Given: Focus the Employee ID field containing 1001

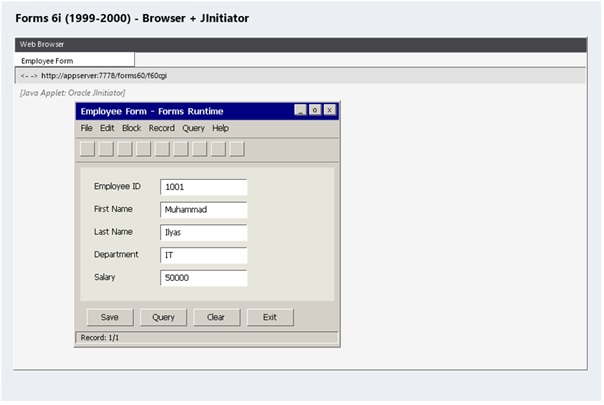Looking at the screenshot, I should 203,187.
